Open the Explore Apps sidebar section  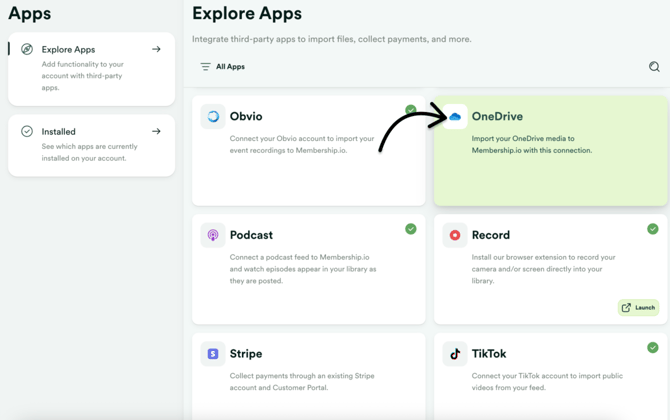pyautogui.click(x=91, y=69)
